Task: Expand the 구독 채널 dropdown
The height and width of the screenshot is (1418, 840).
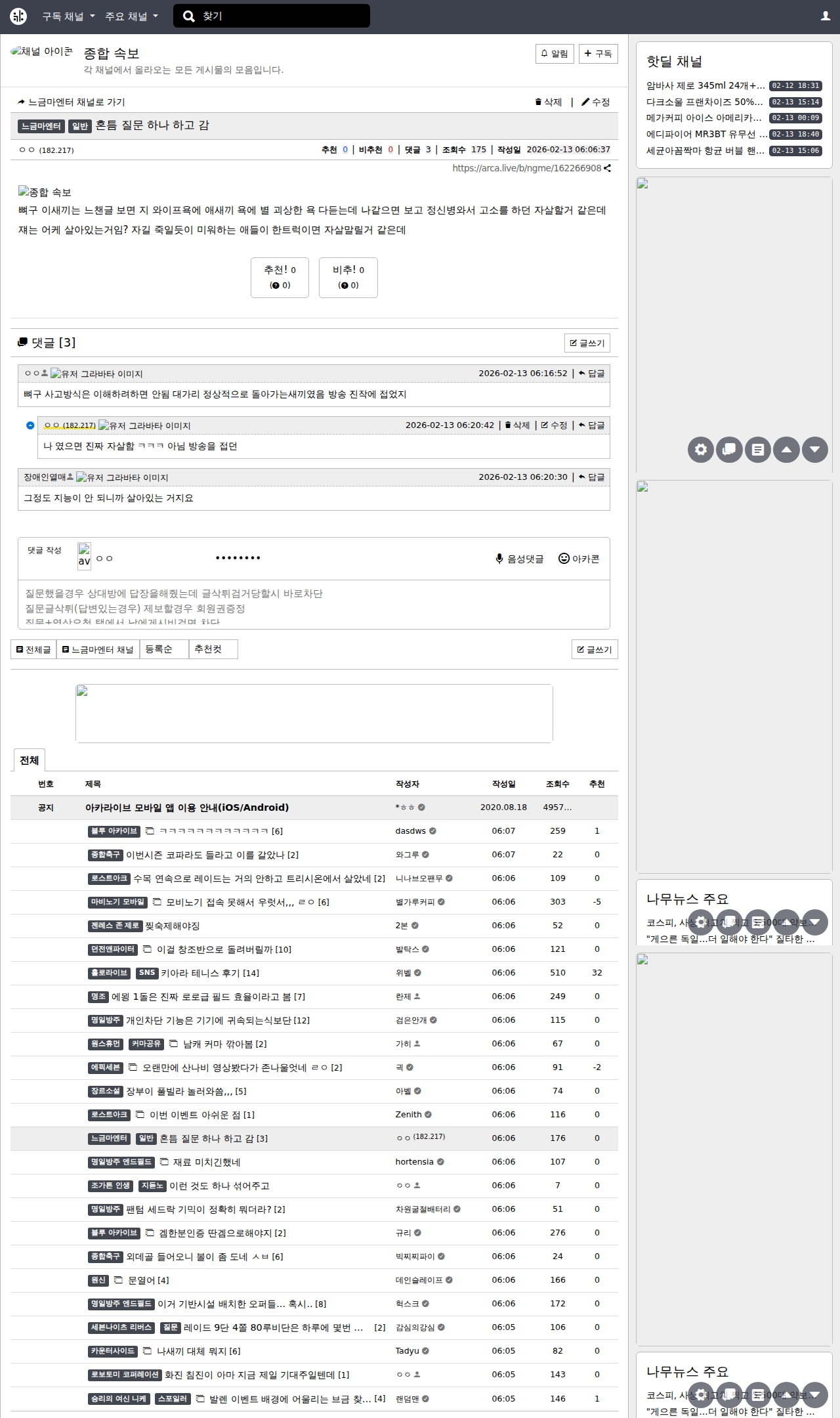Action: click(x=69, y=16)
